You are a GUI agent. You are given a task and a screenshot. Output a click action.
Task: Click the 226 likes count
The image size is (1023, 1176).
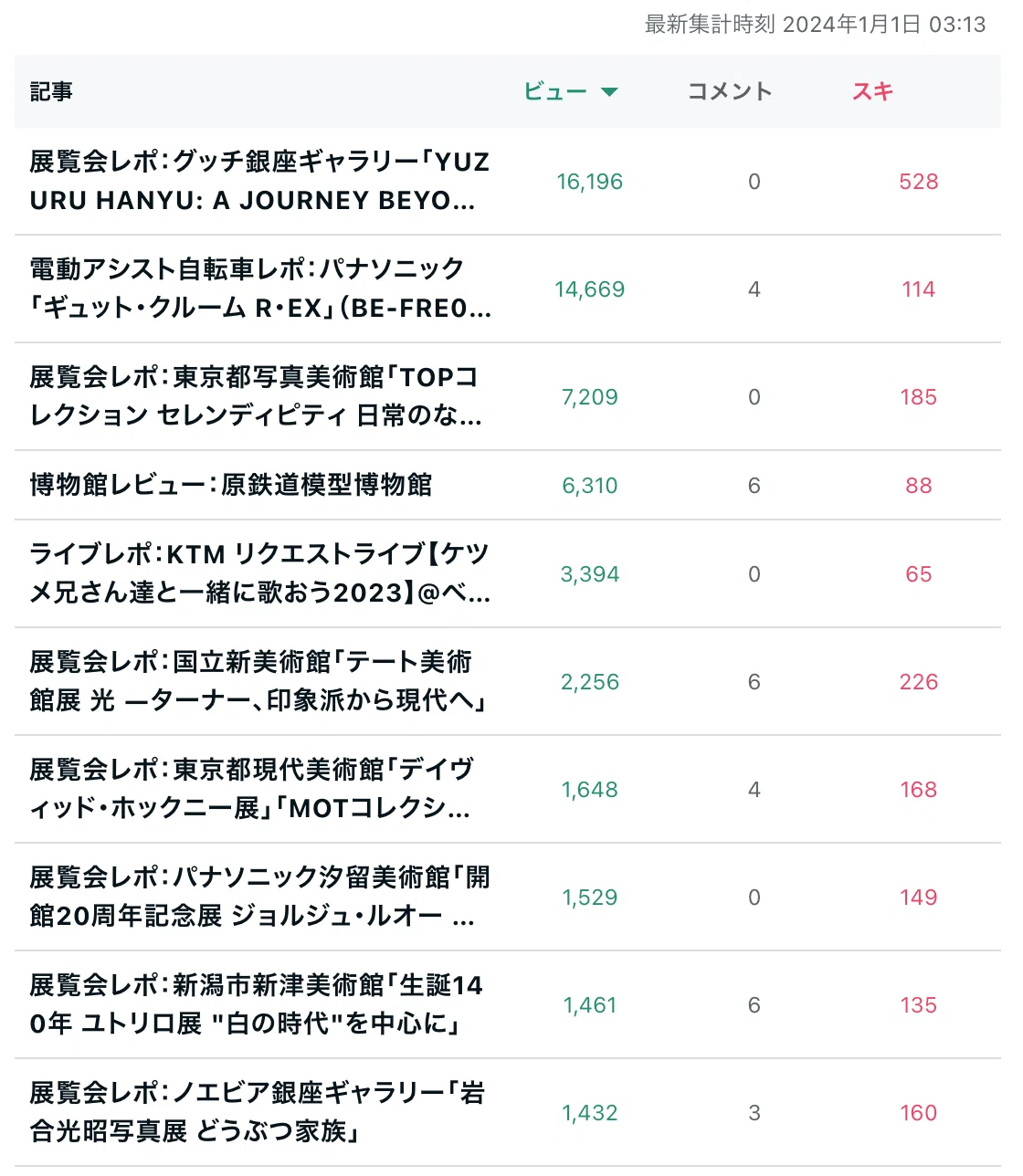[918, 682]
